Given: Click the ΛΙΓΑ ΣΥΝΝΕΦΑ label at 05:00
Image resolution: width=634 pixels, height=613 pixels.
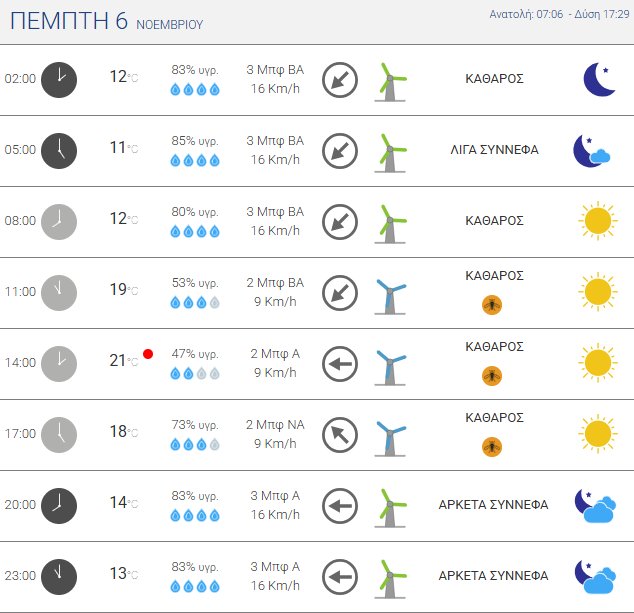Looking at the screenshot, I should (x=495, y=150).
